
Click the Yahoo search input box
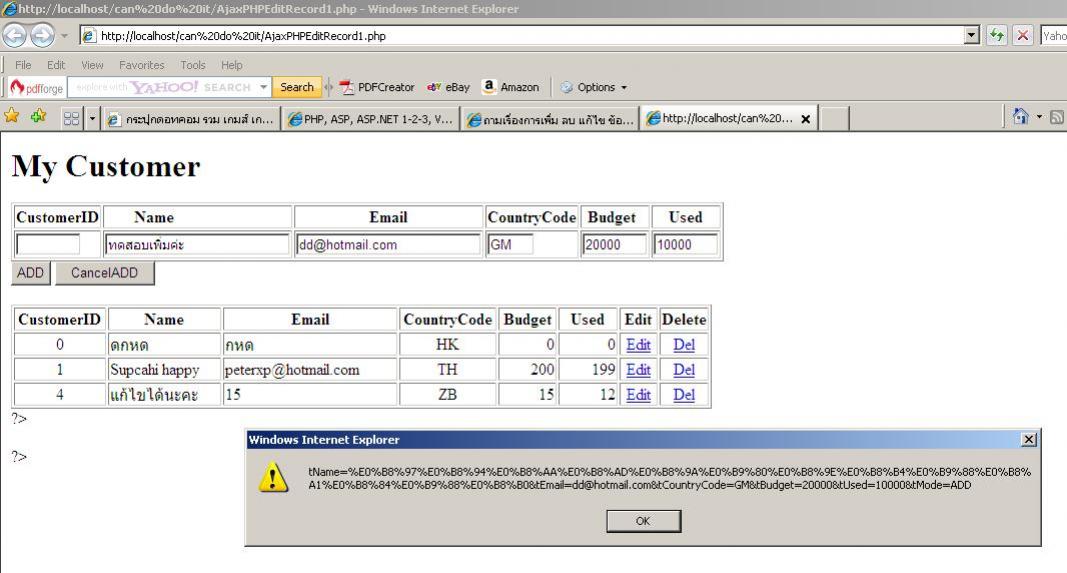pyautogui.click(x=163, y=87)
